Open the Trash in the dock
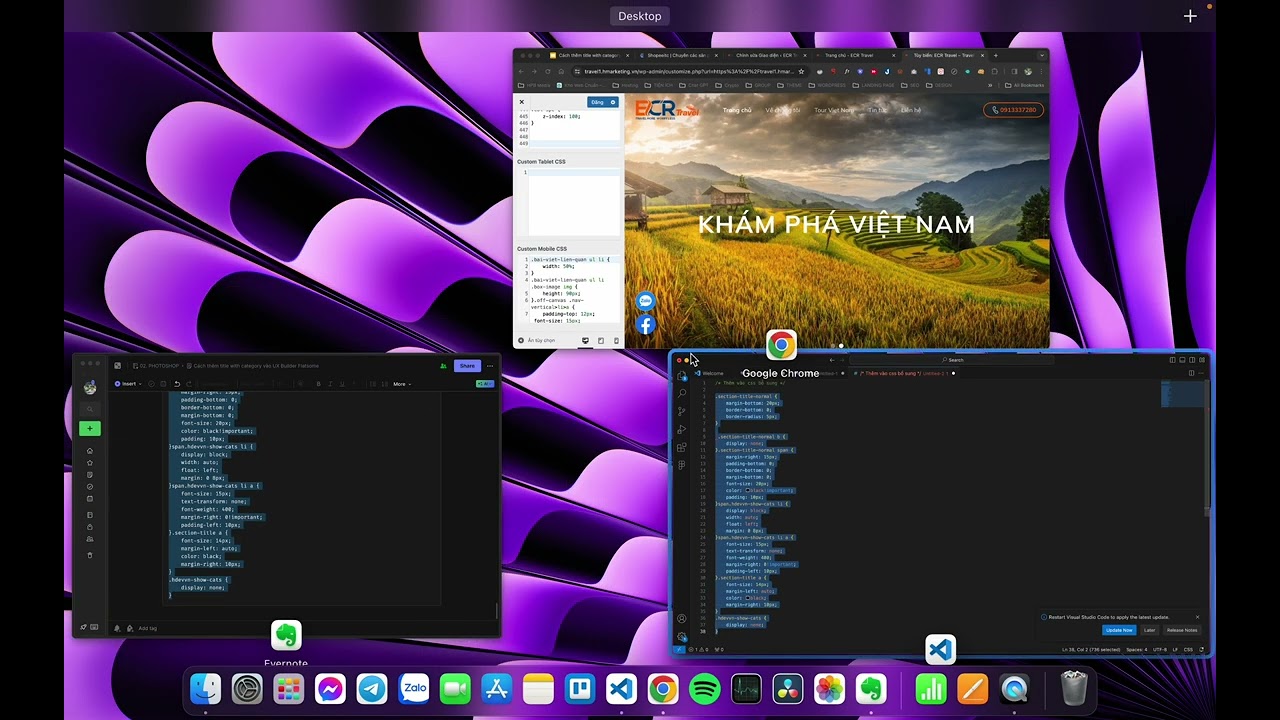1280x720 pixels. [1073, 689]
